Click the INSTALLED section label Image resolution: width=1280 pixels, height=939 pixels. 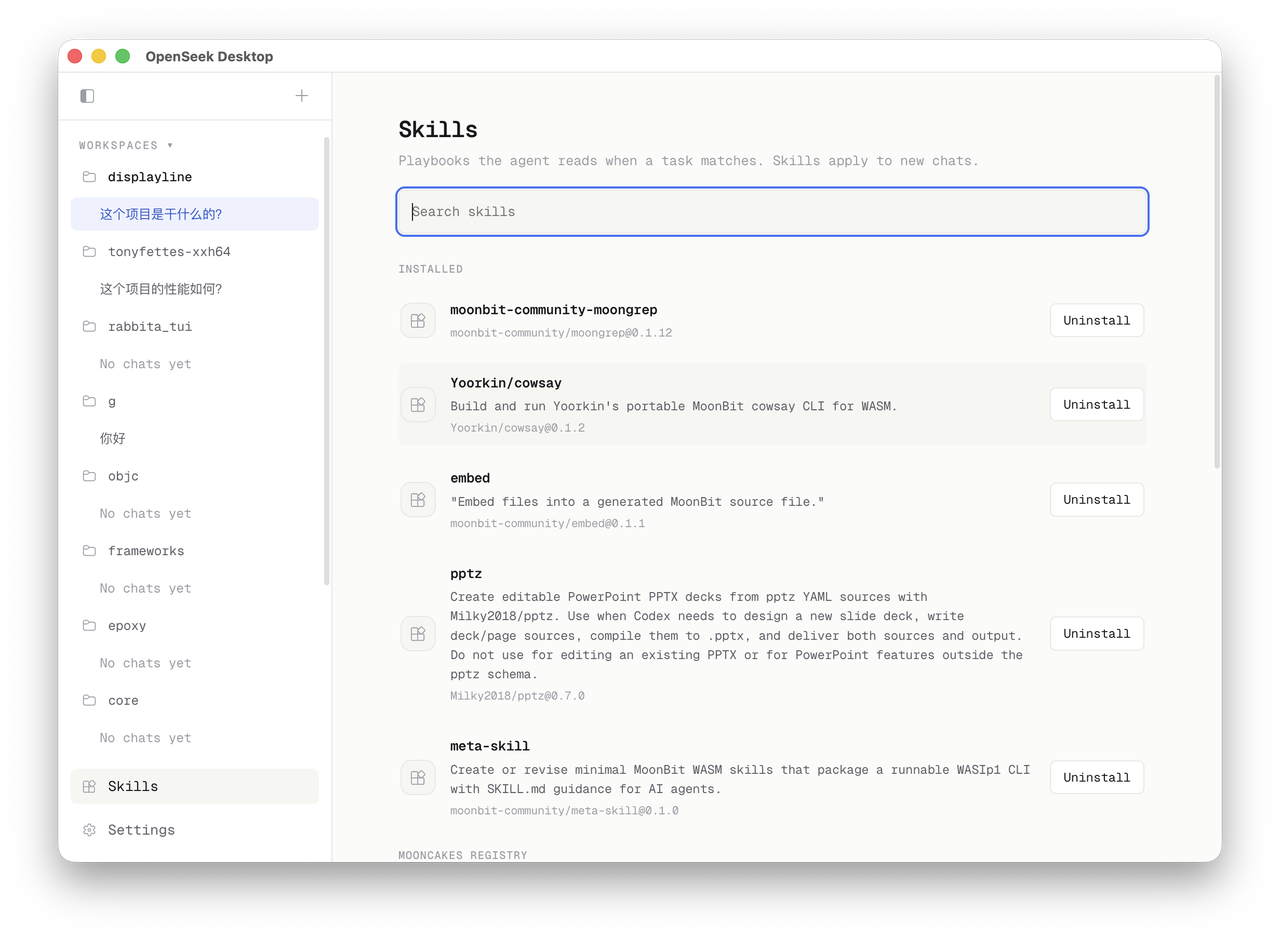(431, 270)
